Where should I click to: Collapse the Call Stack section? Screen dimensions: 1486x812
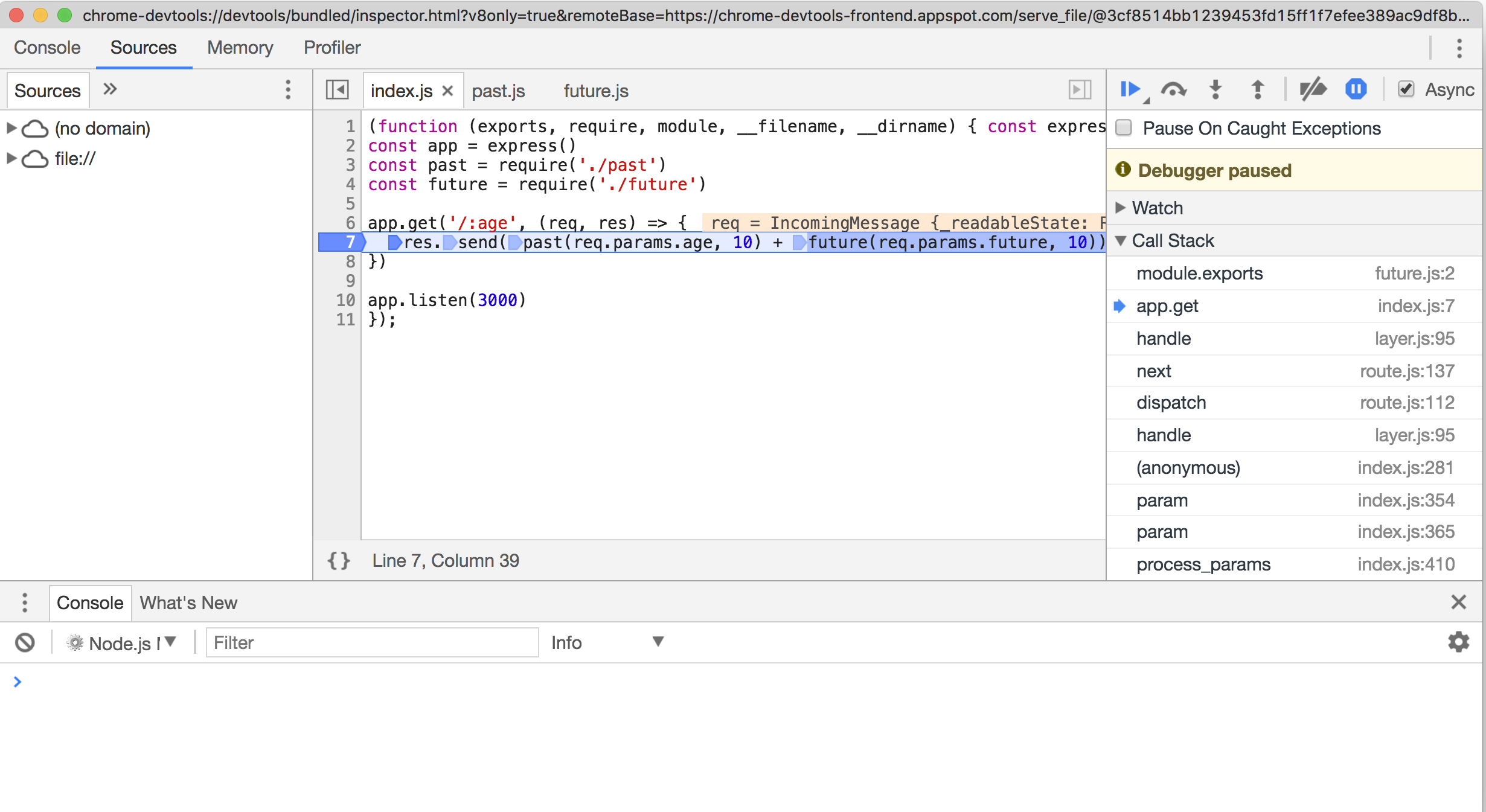click(1121, 240)
